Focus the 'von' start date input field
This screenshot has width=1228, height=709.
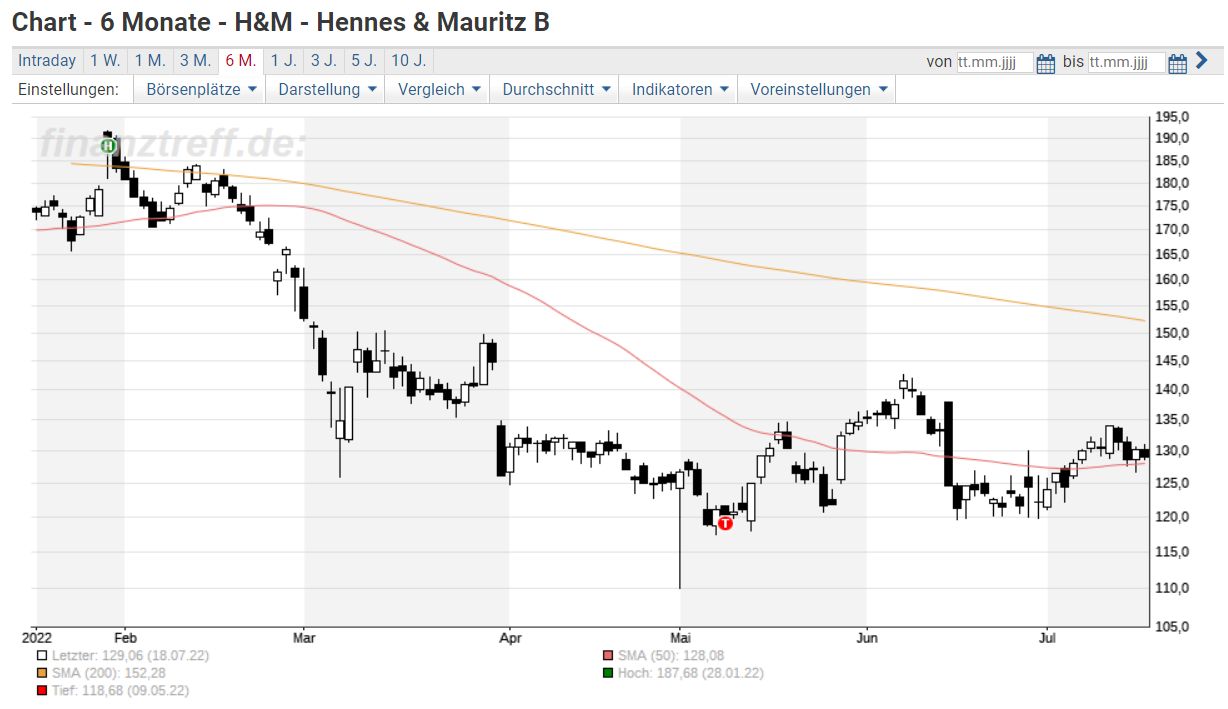click(x=994, y=63)
